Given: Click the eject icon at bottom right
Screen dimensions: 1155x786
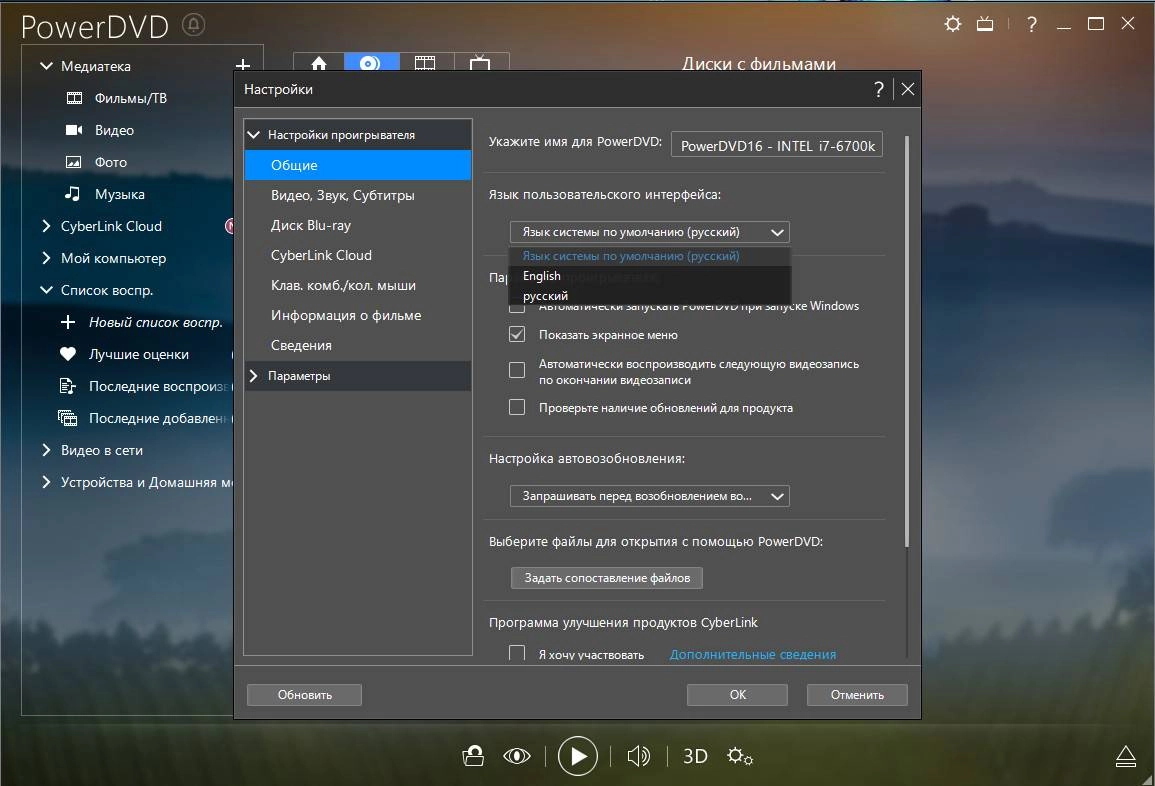Looking at the screenshot, I should 1126,756.
